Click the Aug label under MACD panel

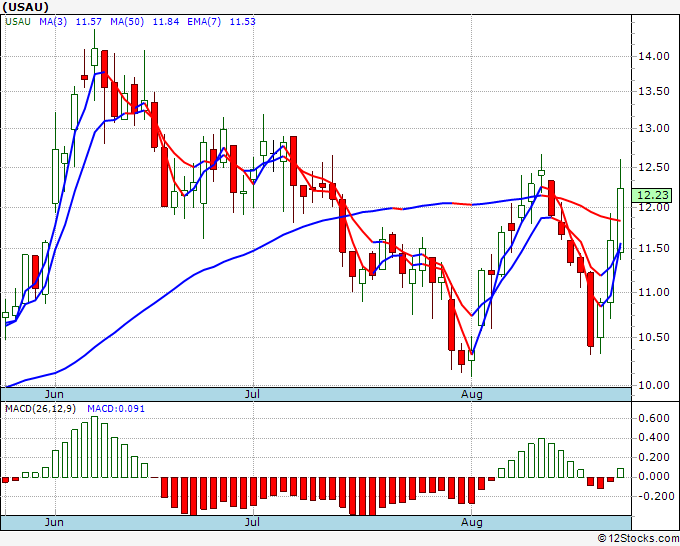(472, 522)
